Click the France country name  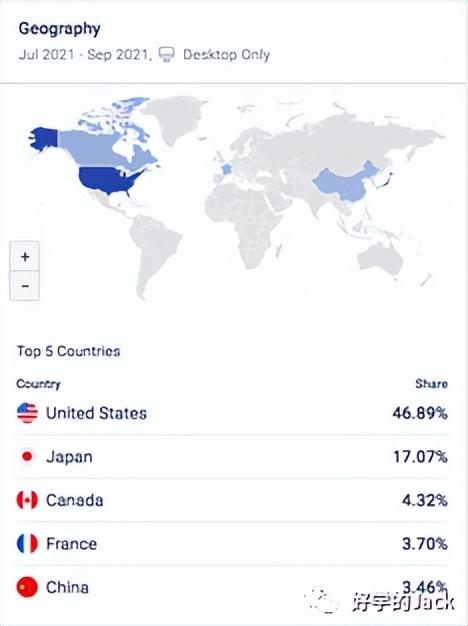pyautogui.click(x=71, y=544)
